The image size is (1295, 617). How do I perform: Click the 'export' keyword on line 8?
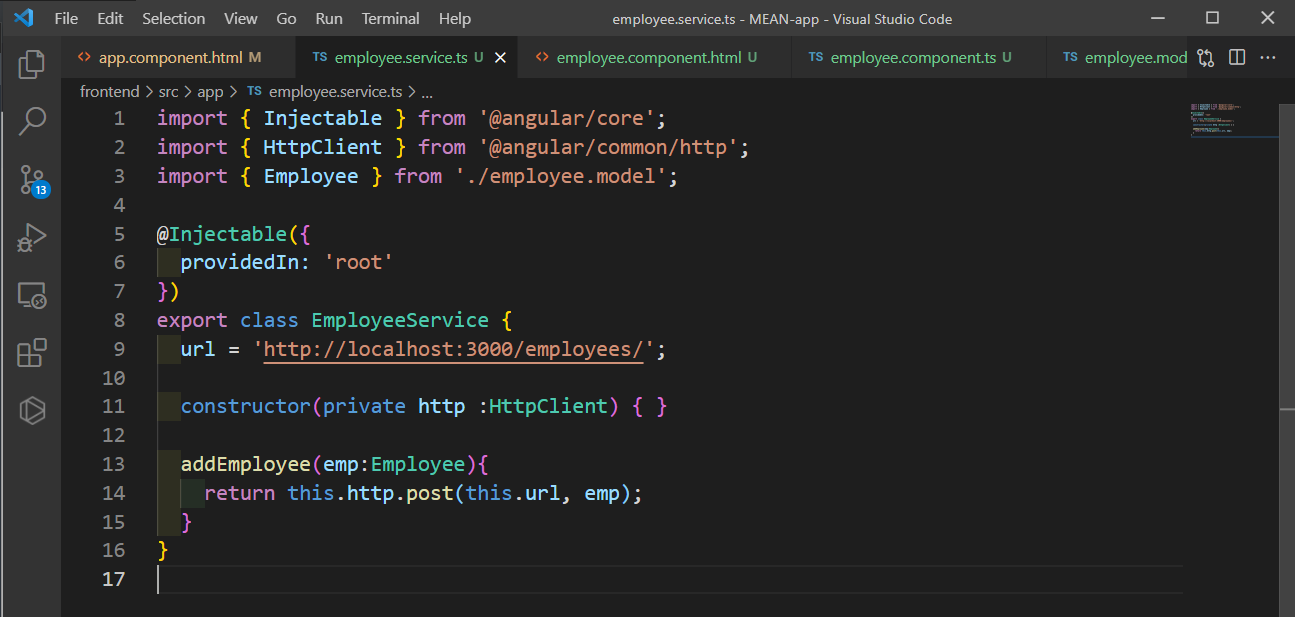pos(192,321)
